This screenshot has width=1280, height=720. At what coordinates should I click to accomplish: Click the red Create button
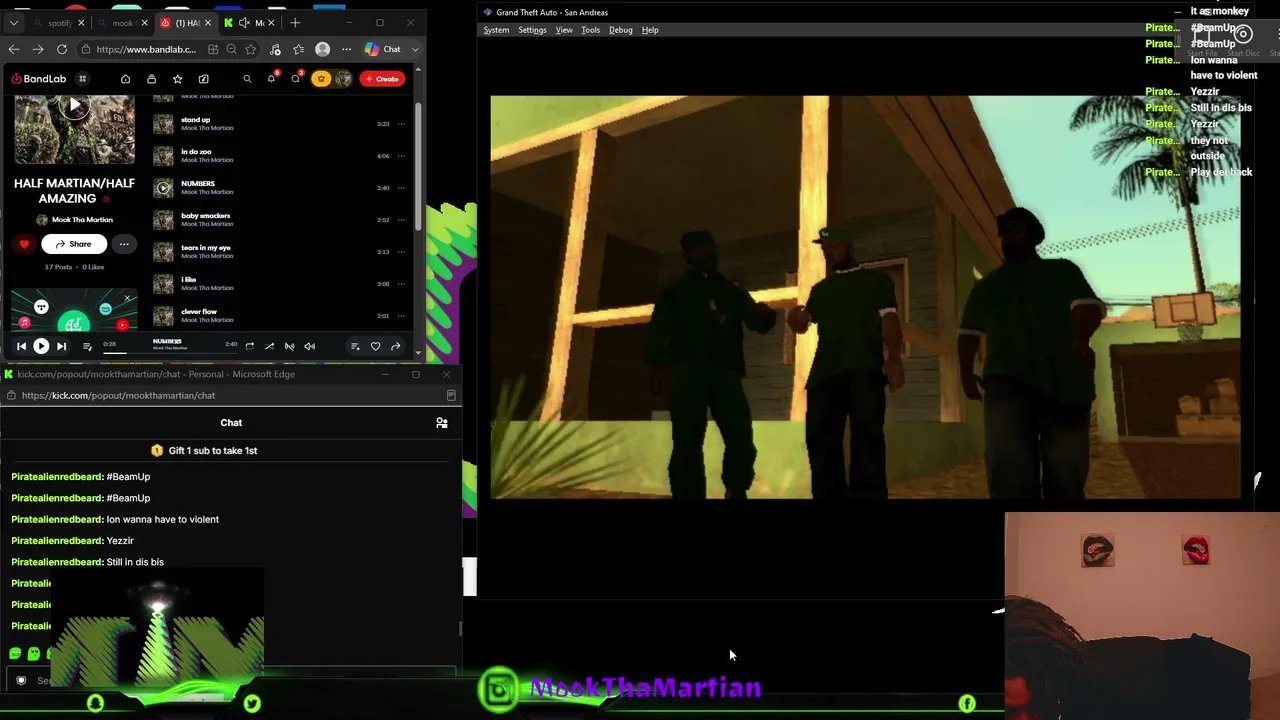382,79
